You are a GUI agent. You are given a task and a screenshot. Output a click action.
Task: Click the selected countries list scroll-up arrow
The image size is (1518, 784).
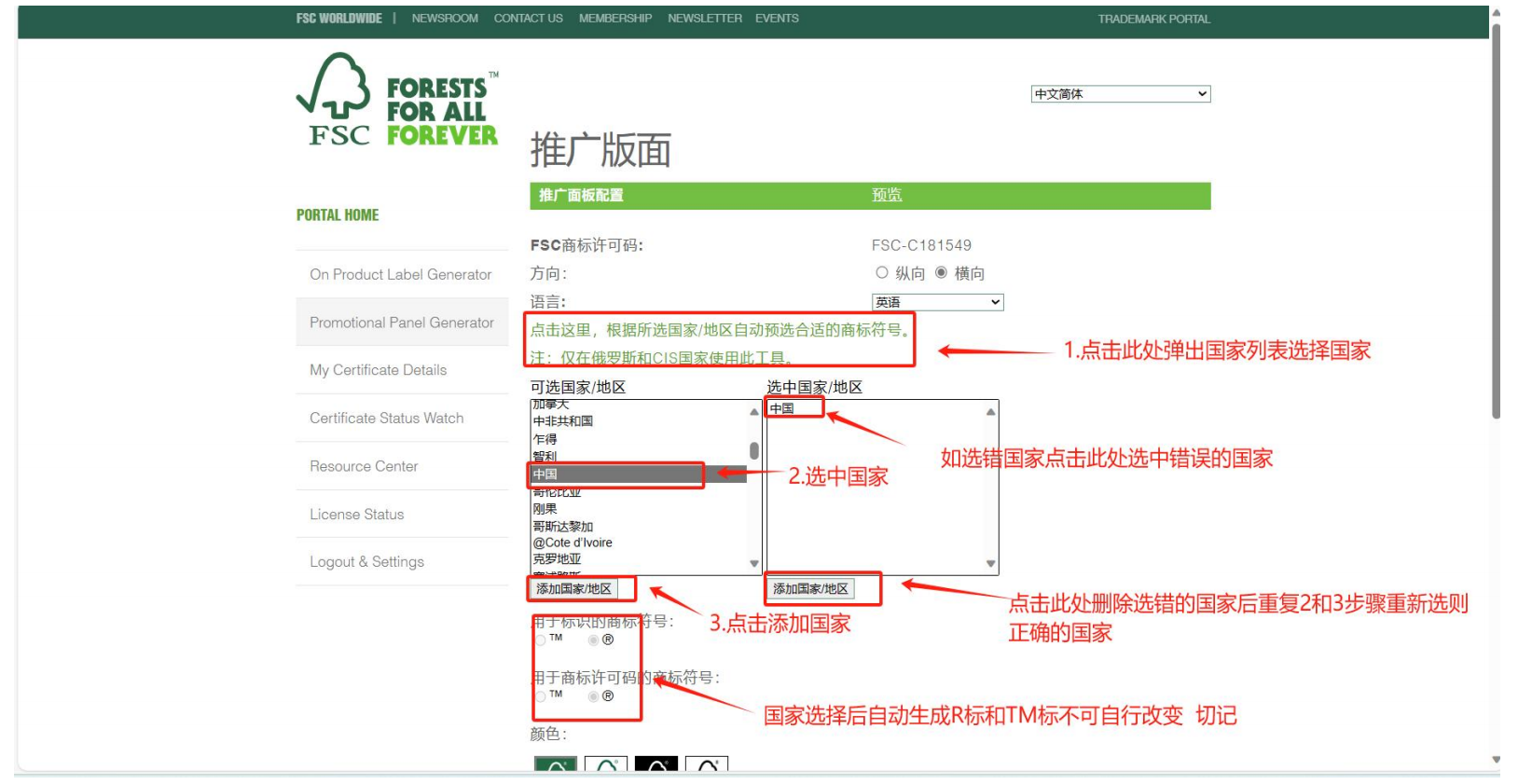(990, 411)
